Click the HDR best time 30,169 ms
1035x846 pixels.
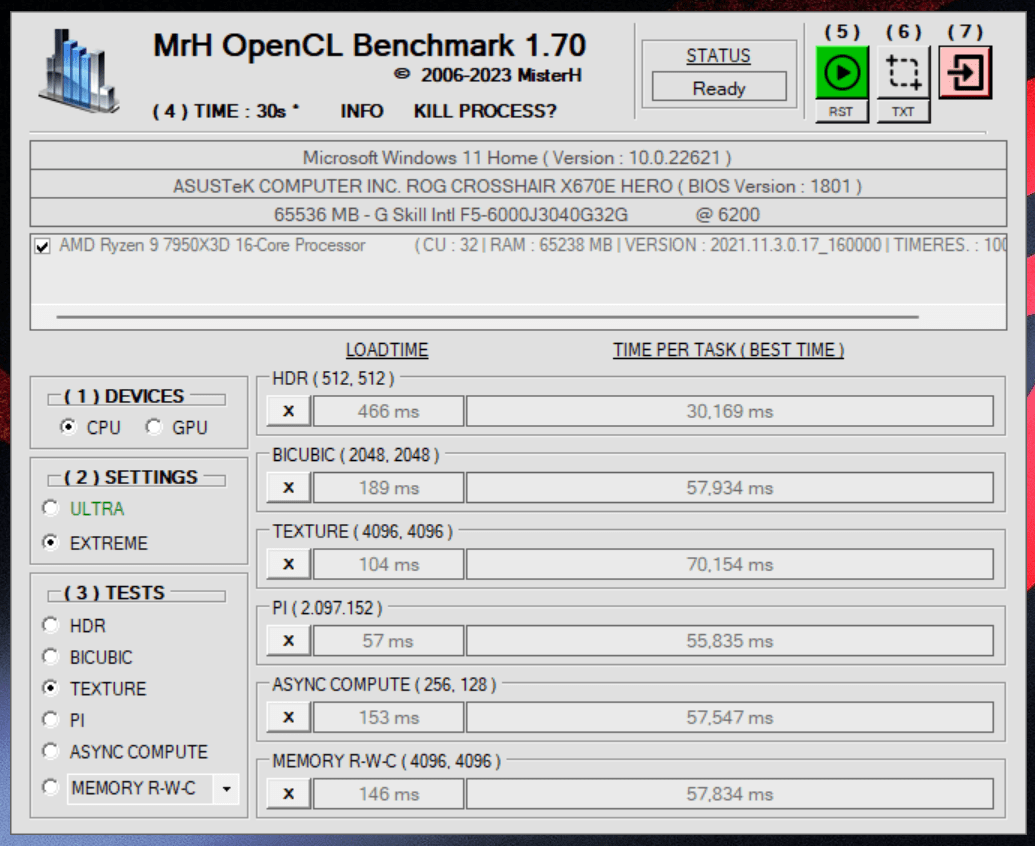(x=729, y=411)
